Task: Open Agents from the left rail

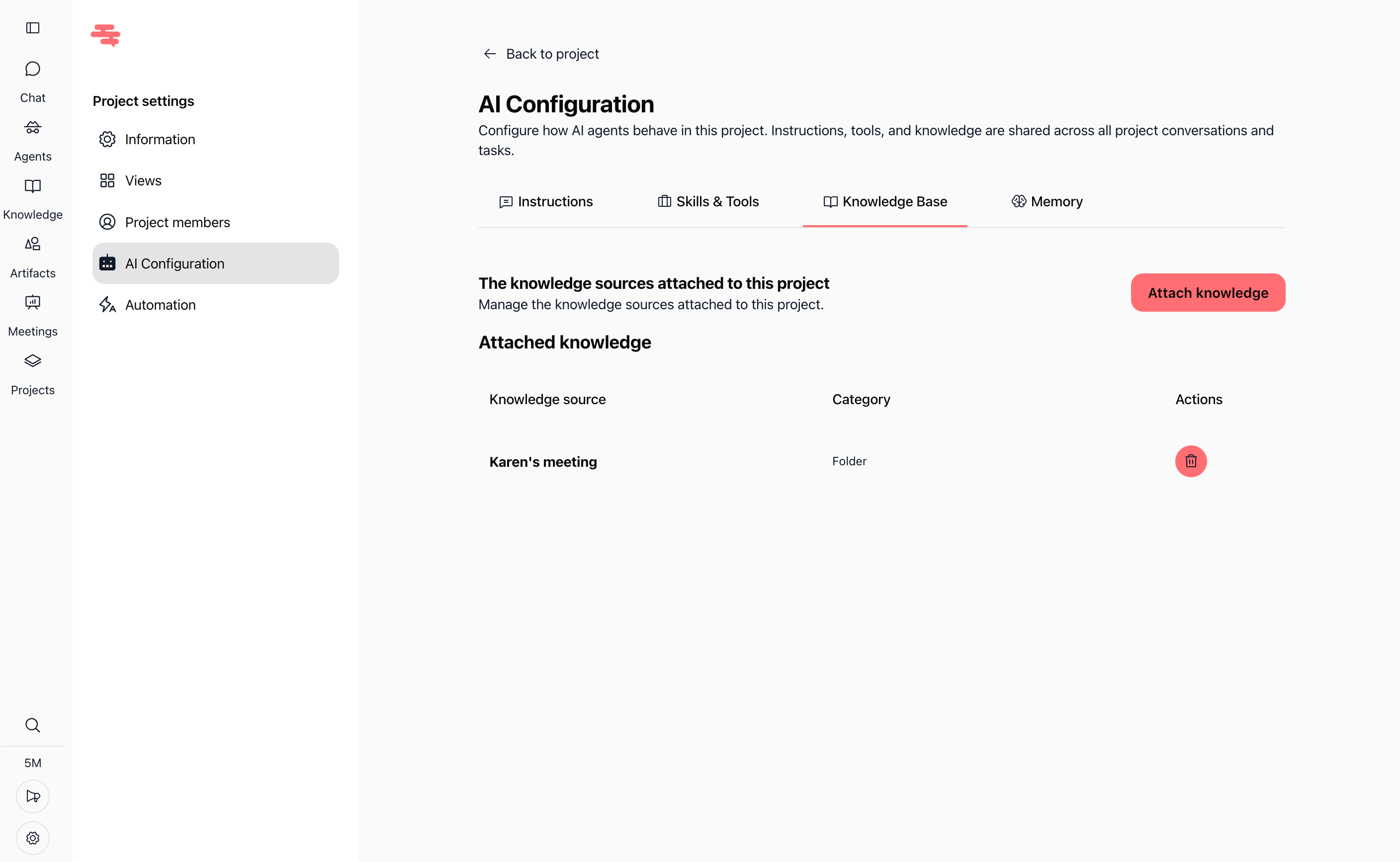Action: pos(32,141)
